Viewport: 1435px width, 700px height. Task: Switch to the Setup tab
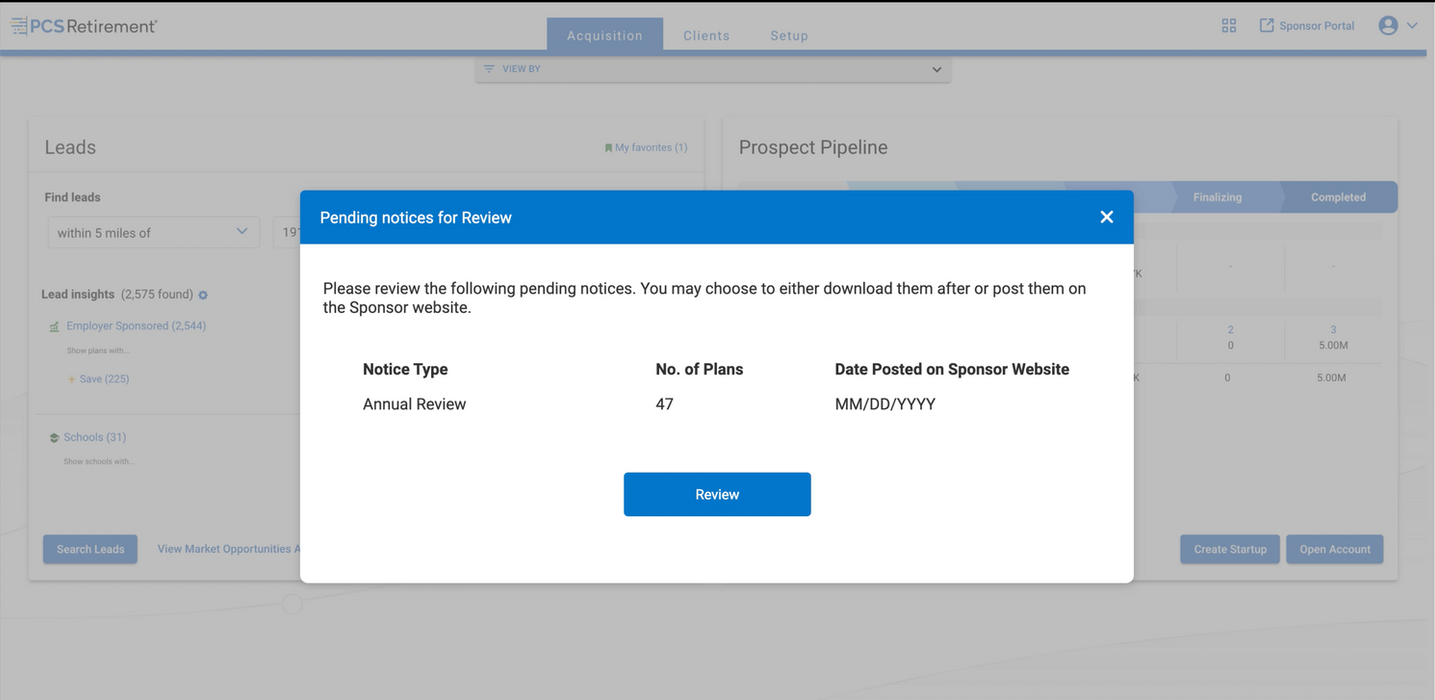[789, 35]
